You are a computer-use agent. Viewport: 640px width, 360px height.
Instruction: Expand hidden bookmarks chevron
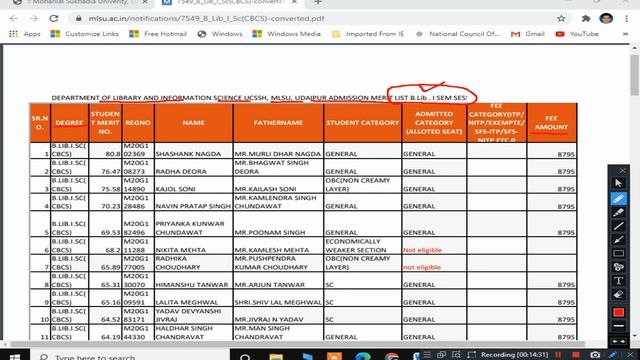coord(625,34)
